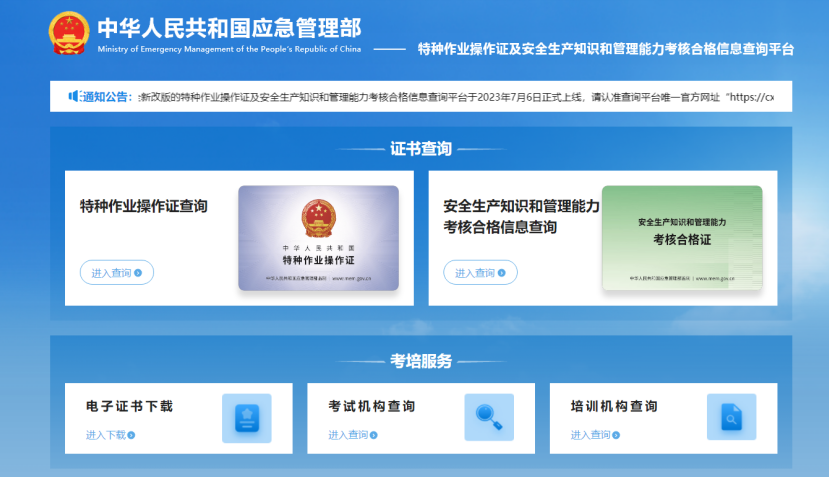The image size is (829, 477).
Task: Click the speaker icon beside 通知公告
Action: (x=74, y=96)
